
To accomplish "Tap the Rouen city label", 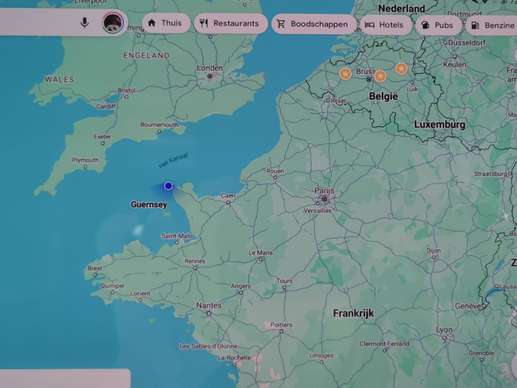I will pyautogui.click(x=275, y=171).
